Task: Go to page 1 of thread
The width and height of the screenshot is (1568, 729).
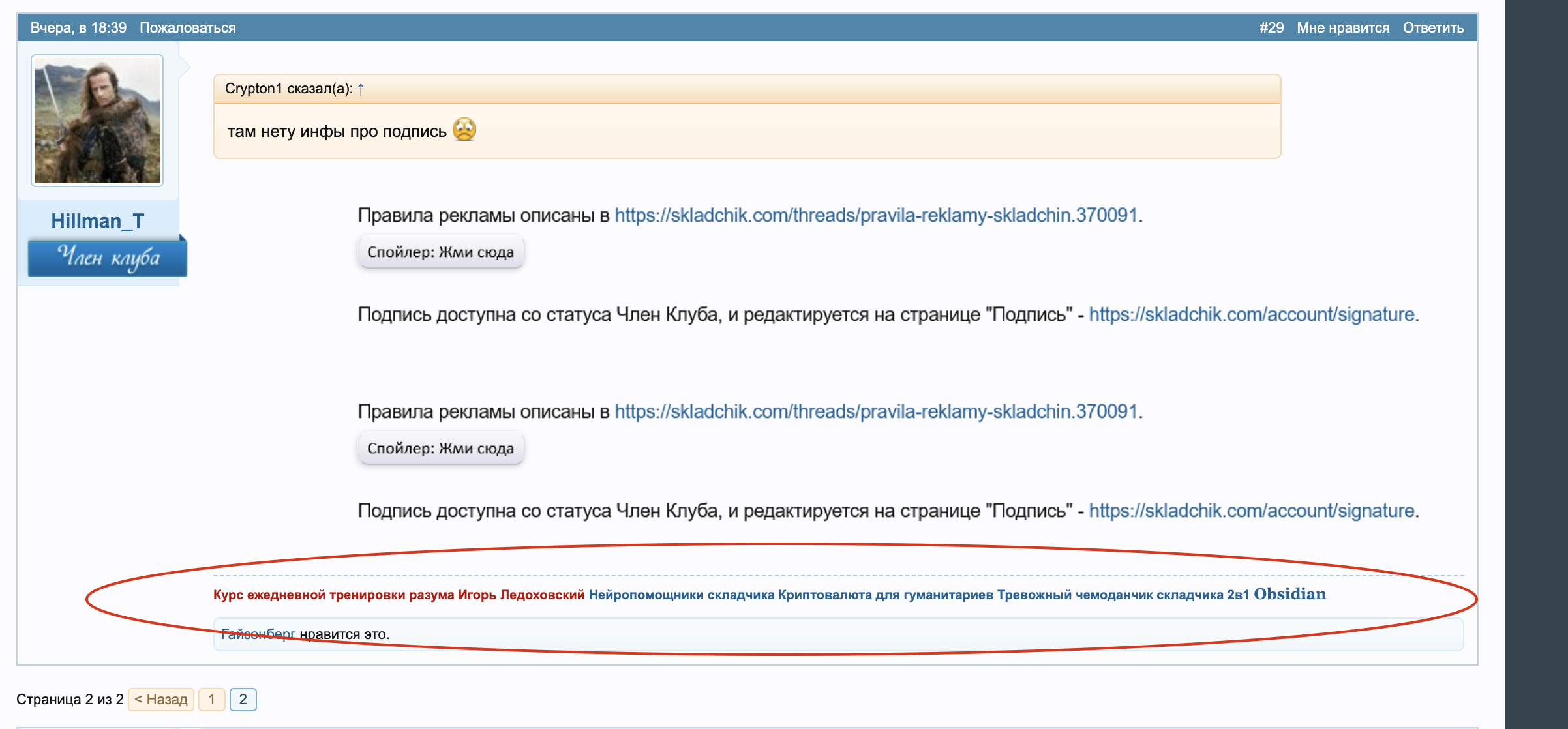Action: (211, 700)
